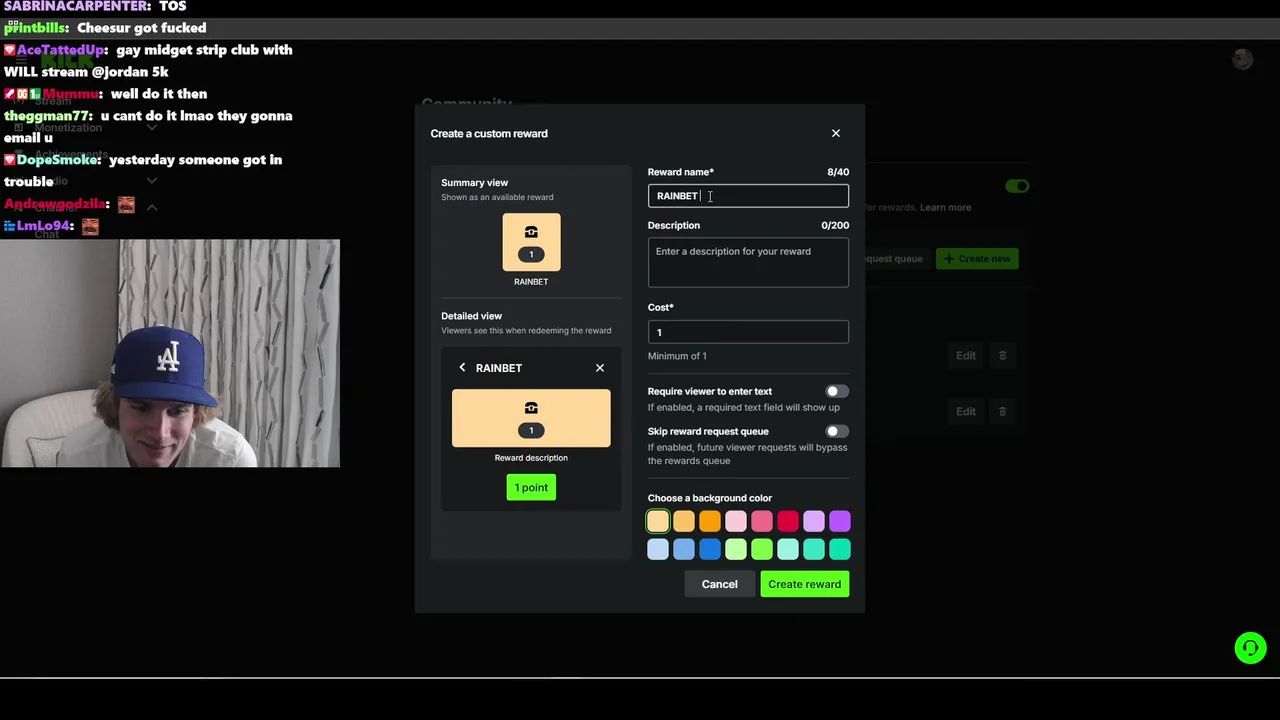Screen dimensions: 1280x720
Task: Click the "8/40" character counter
Action: pos(838,172)
